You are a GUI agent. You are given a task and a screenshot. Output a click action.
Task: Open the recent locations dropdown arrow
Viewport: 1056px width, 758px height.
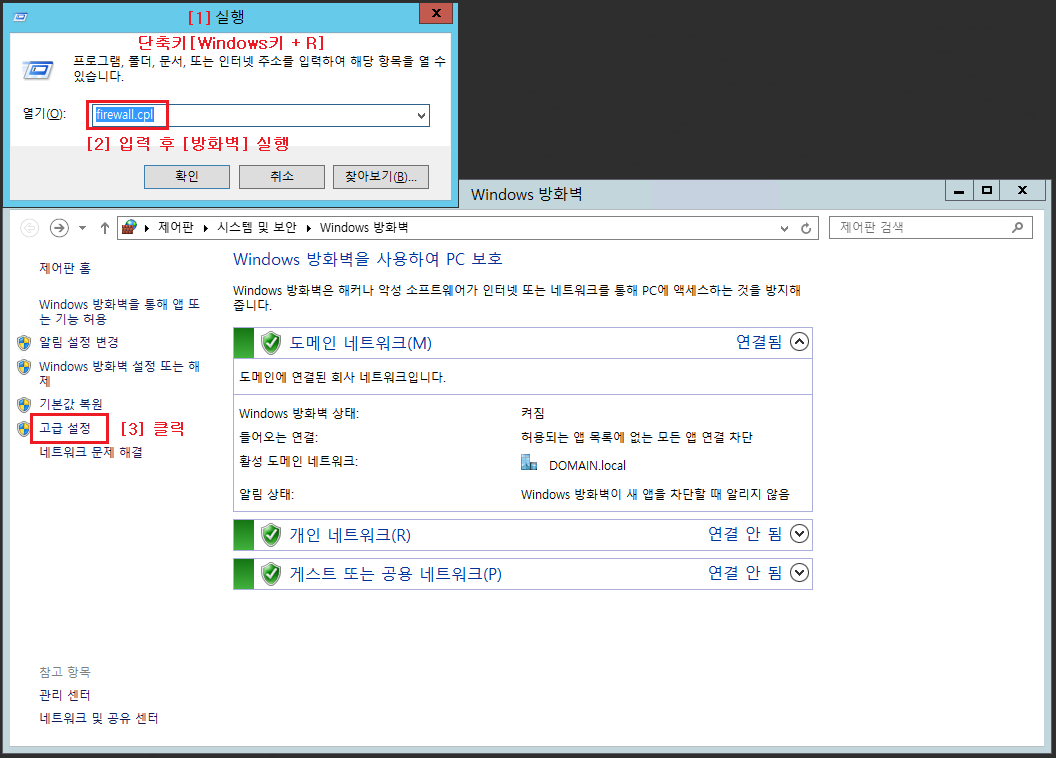[x=82, y=228]
